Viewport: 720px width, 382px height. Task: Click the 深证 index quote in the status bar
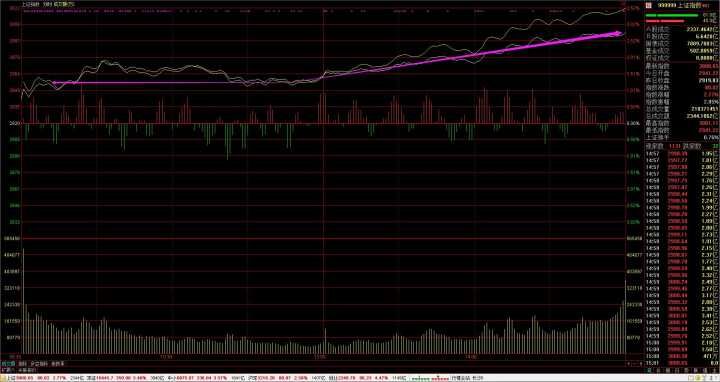tap(124, 378)
